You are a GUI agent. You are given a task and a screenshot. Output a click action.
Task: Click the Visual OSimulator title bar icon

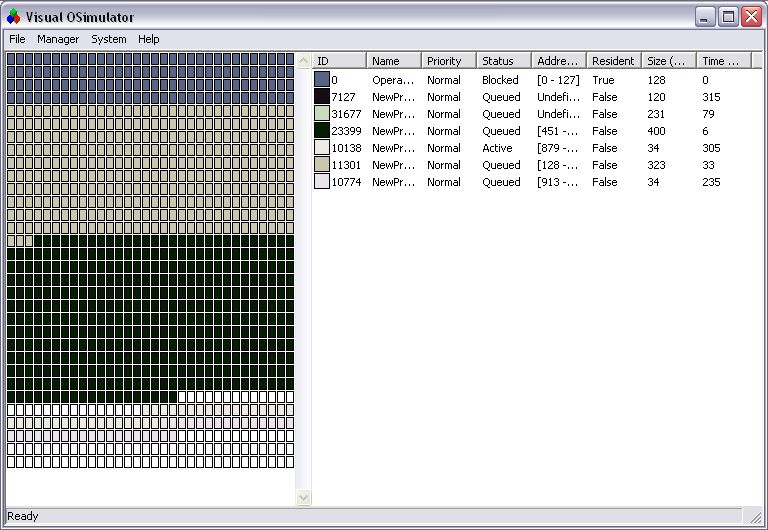click(13, 17)
